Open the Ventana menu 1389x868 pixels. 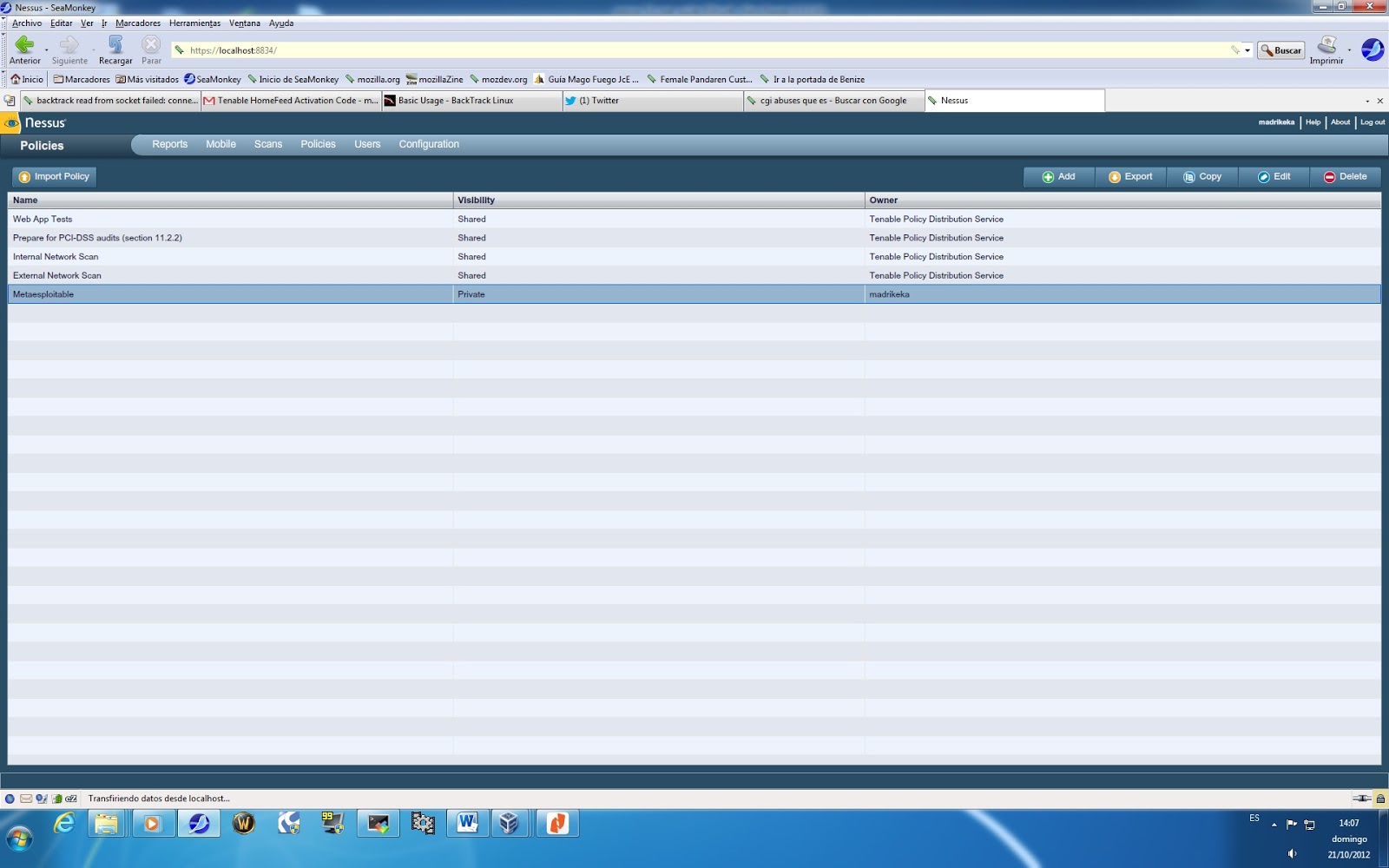click(245, 23)
